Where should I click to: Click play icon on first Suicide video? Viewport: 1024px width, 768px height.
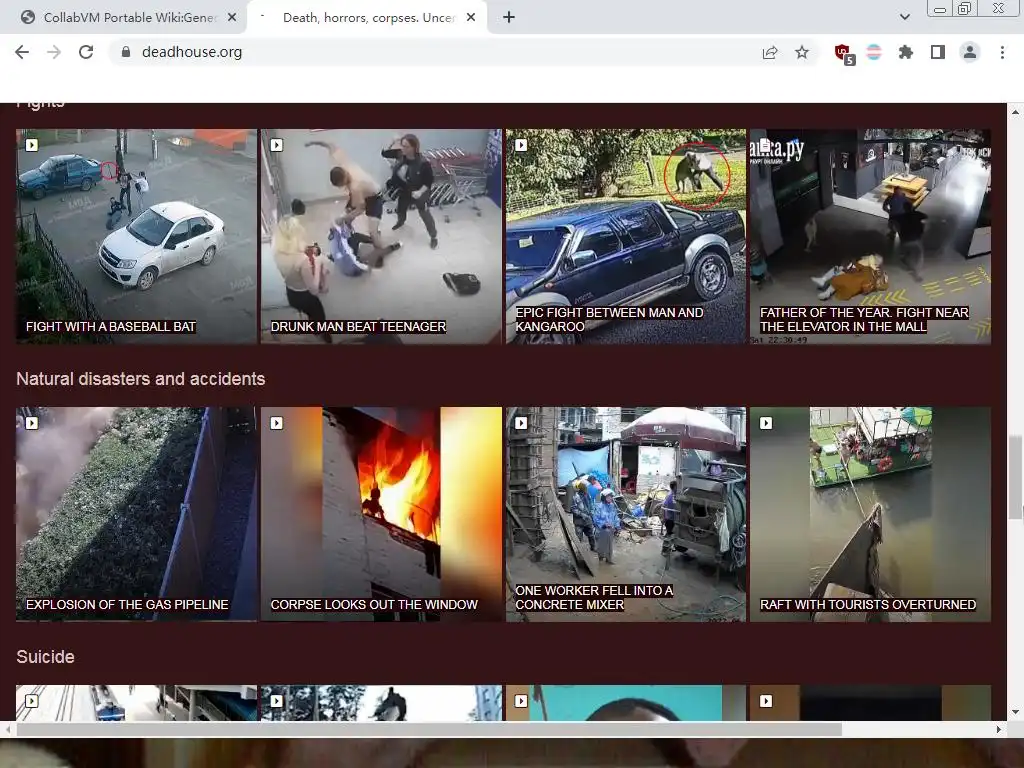31,701
